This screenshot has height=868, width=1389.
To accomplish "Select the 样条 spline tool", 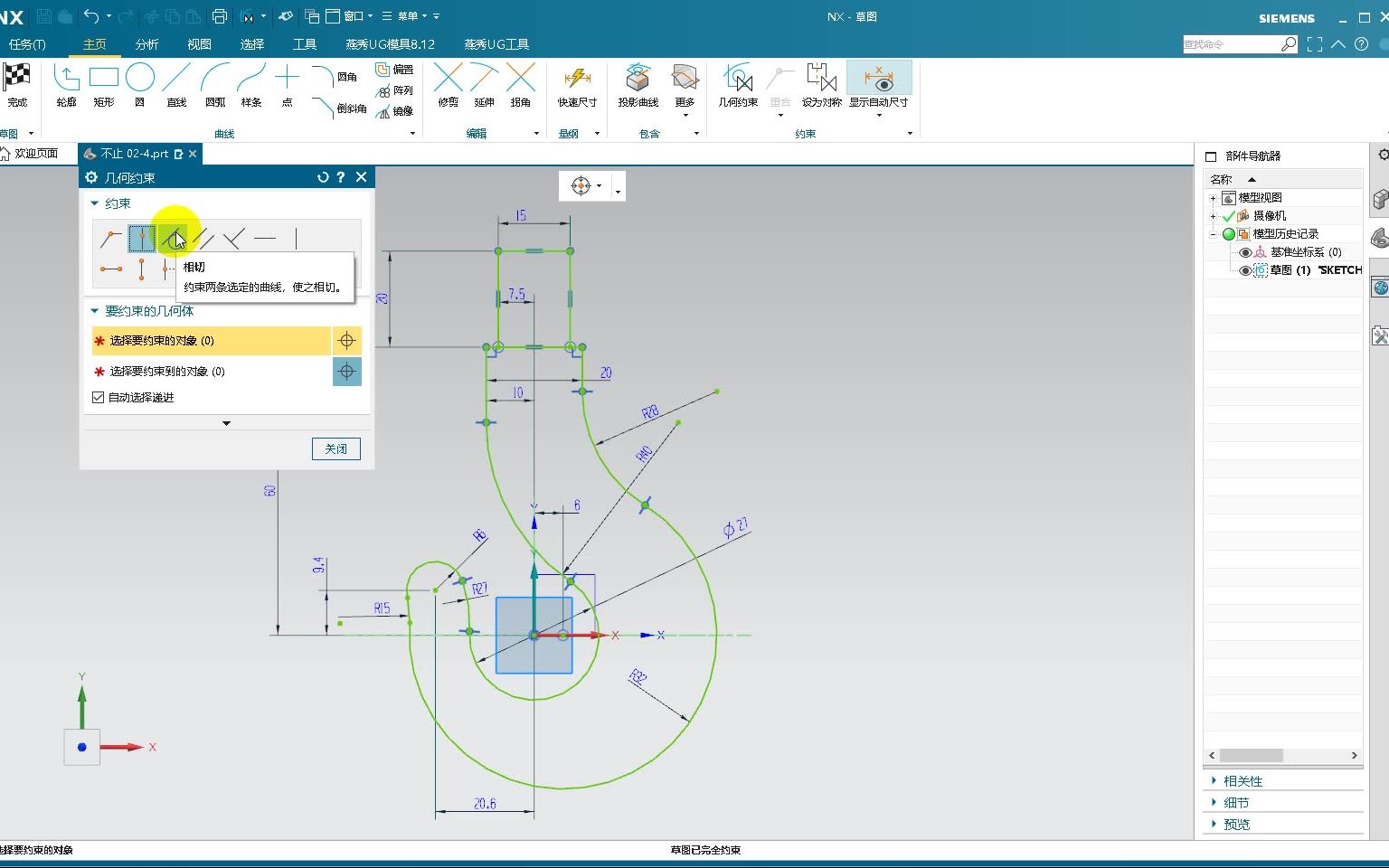I will (251, 85).
